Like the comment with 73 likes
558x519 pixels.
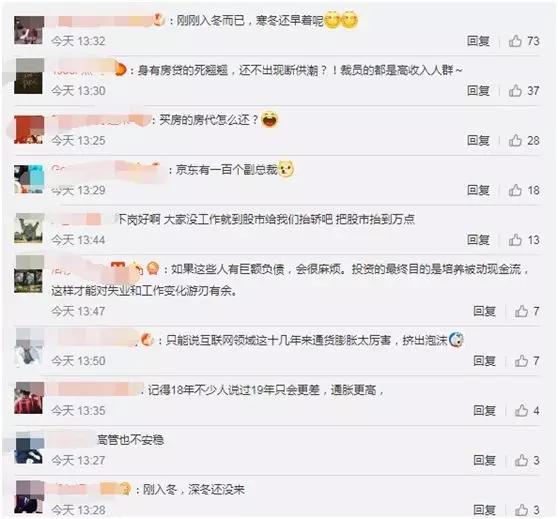tap(515, 41)
